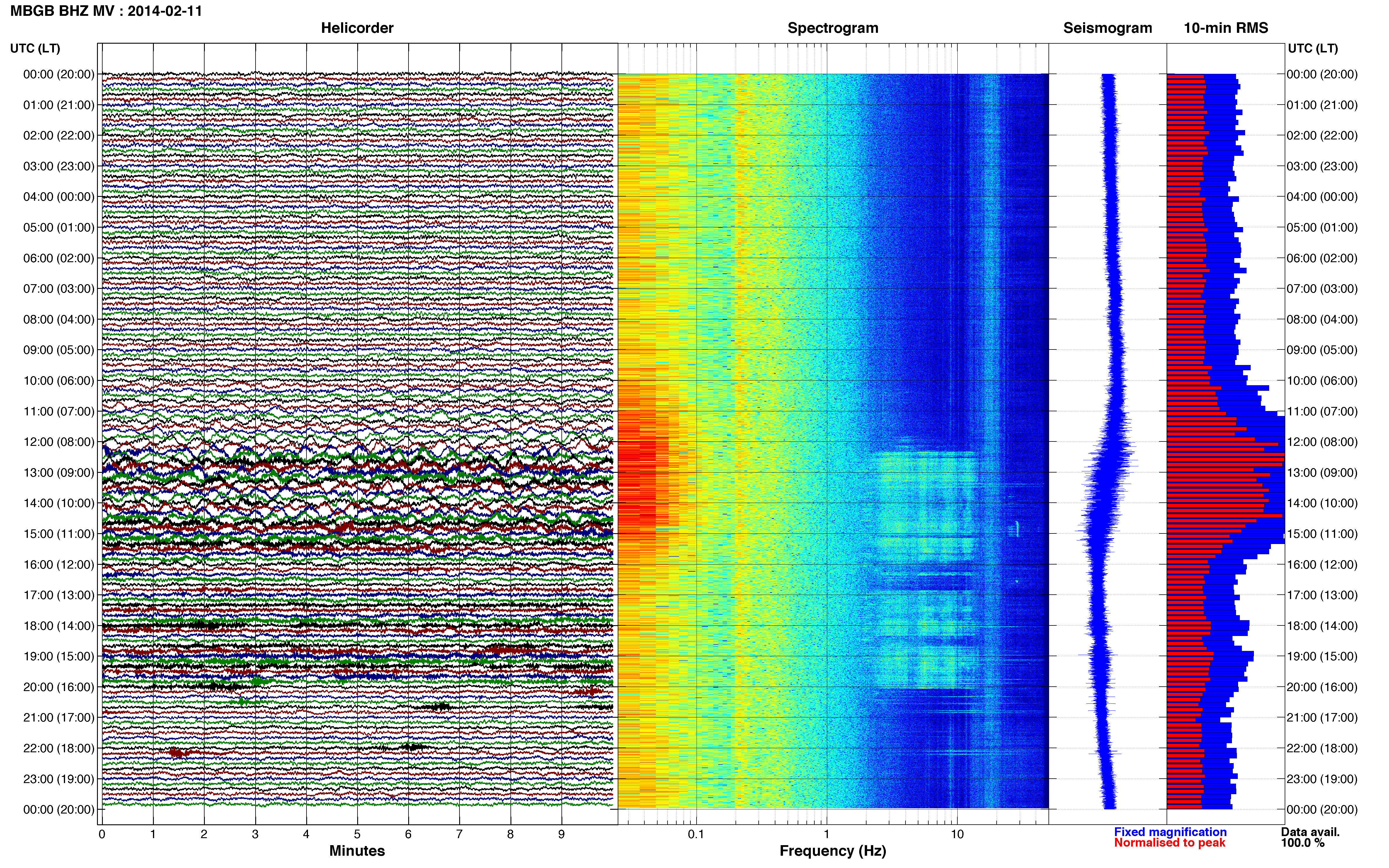Pick '03:00 (23:00)' on the left time axis
Image resolution: width=1389 pixels, height=868 pixels.
[x=59, y=166]
